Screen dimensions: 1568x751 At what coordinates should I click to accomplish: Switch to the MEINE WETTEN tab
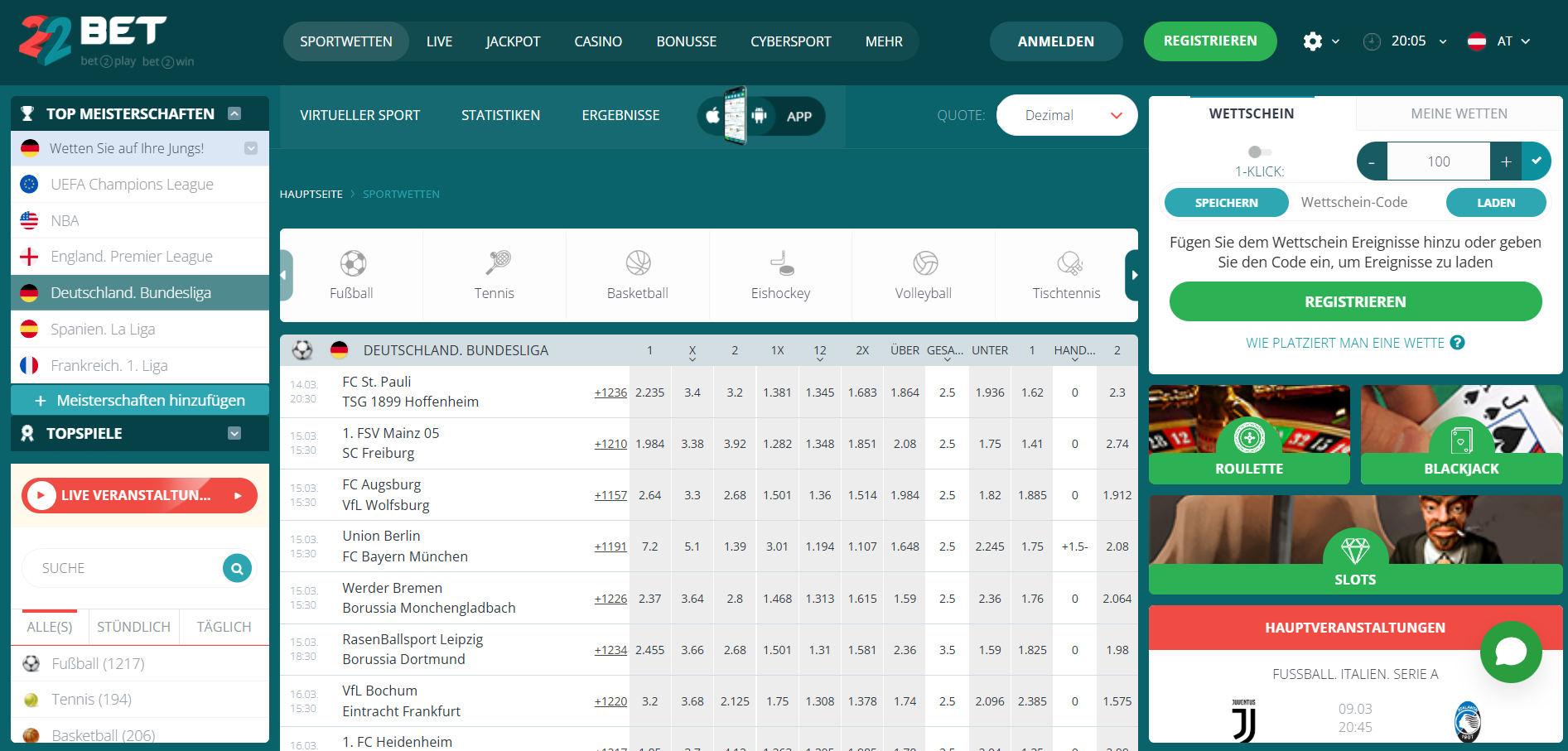tap(1459, 113)
